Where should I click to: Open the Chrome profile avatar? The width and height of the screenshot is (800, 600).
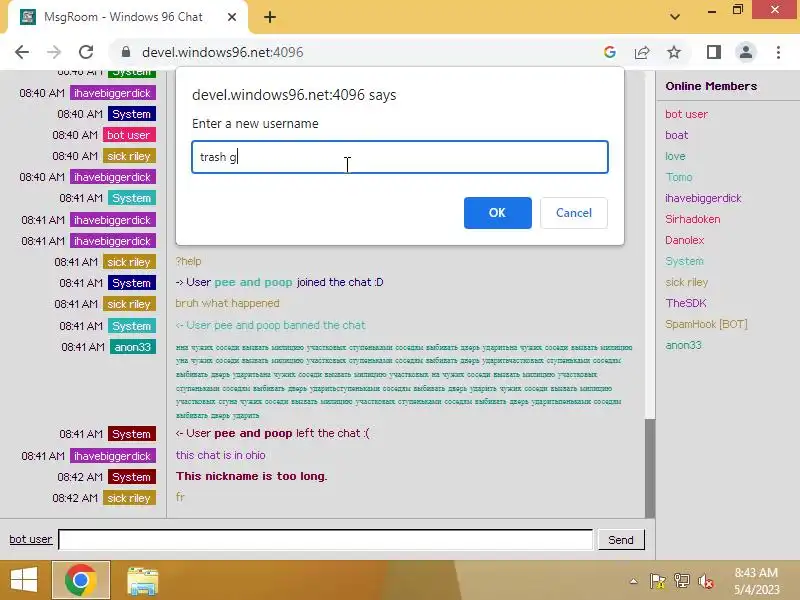click(x=746, y=52)
